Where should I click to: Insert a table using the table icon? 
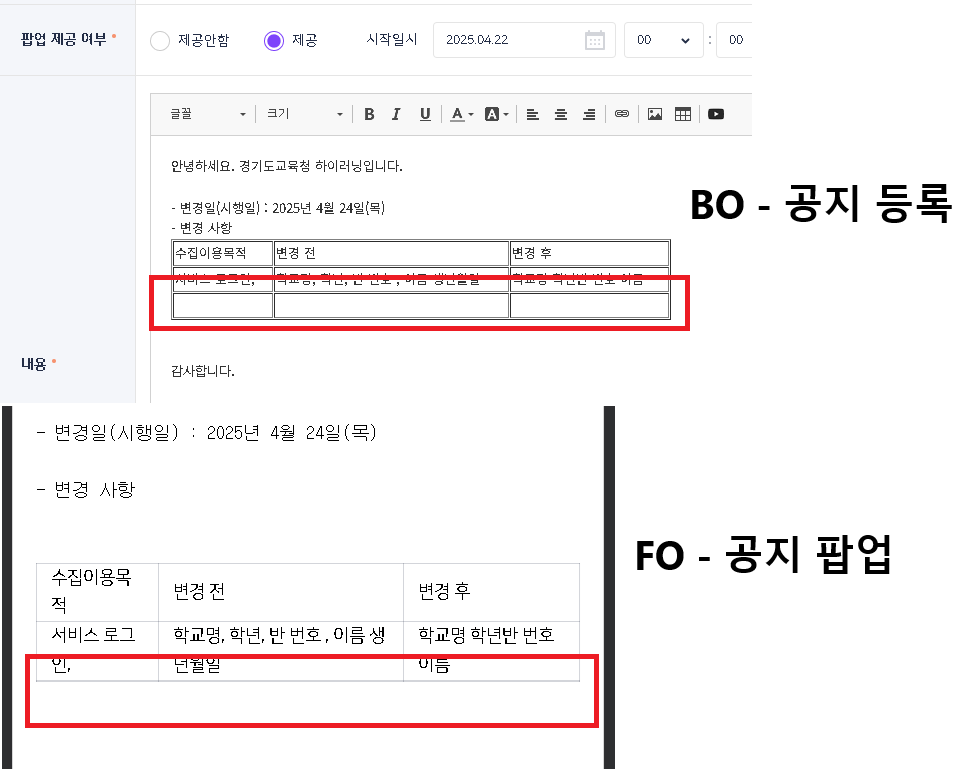click(x=683, y=114)
